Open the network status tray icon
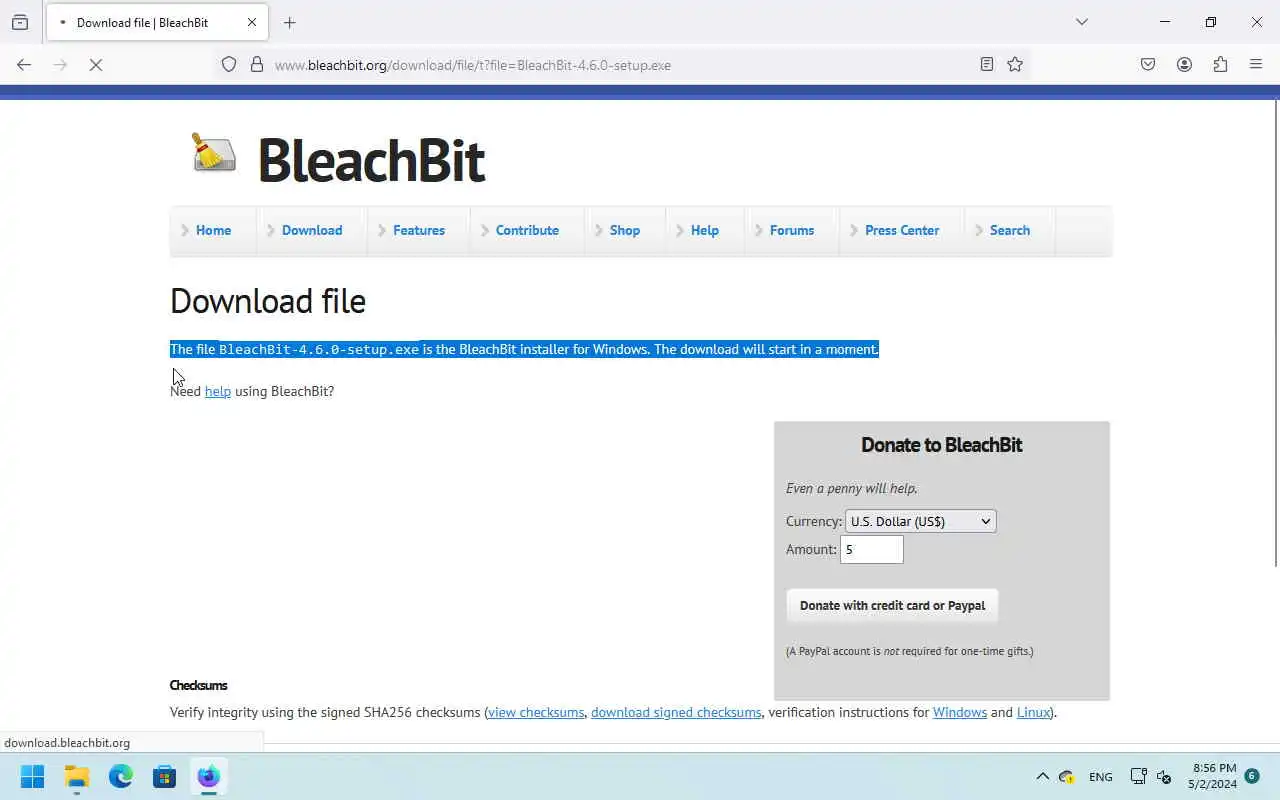The image size is (1280, 800). click(x=1138, y=776)
